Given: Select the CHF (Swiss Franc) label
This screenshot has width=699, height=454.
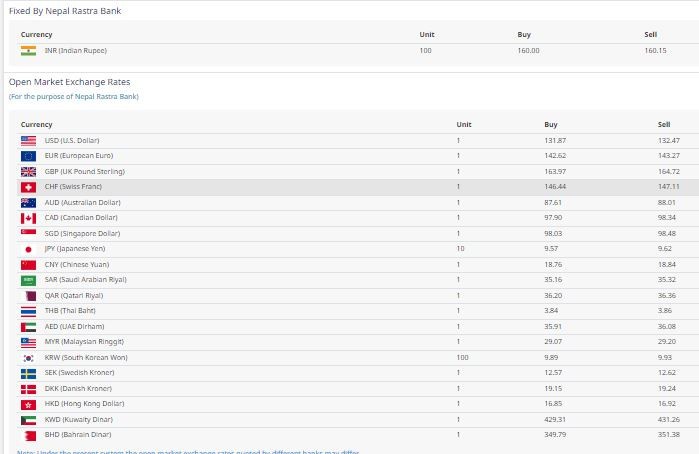Looking at the screenshot, I should (x=73, y=186).
